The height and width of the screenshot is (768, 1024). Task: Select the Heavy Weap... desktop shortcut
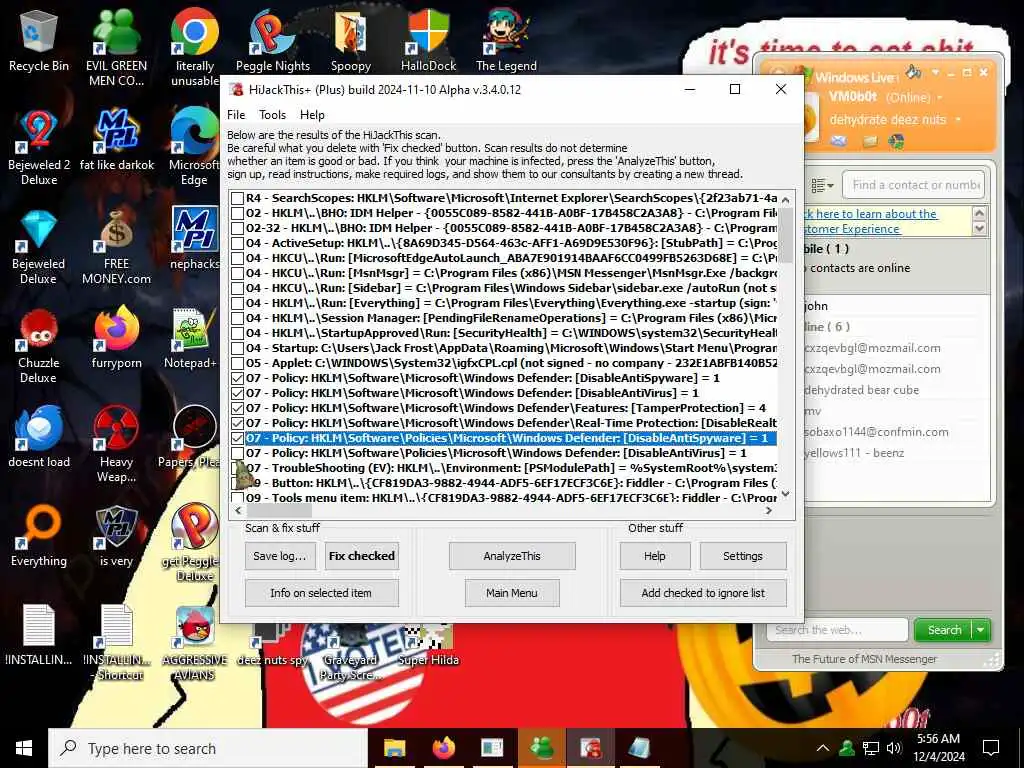pos(116,445)
